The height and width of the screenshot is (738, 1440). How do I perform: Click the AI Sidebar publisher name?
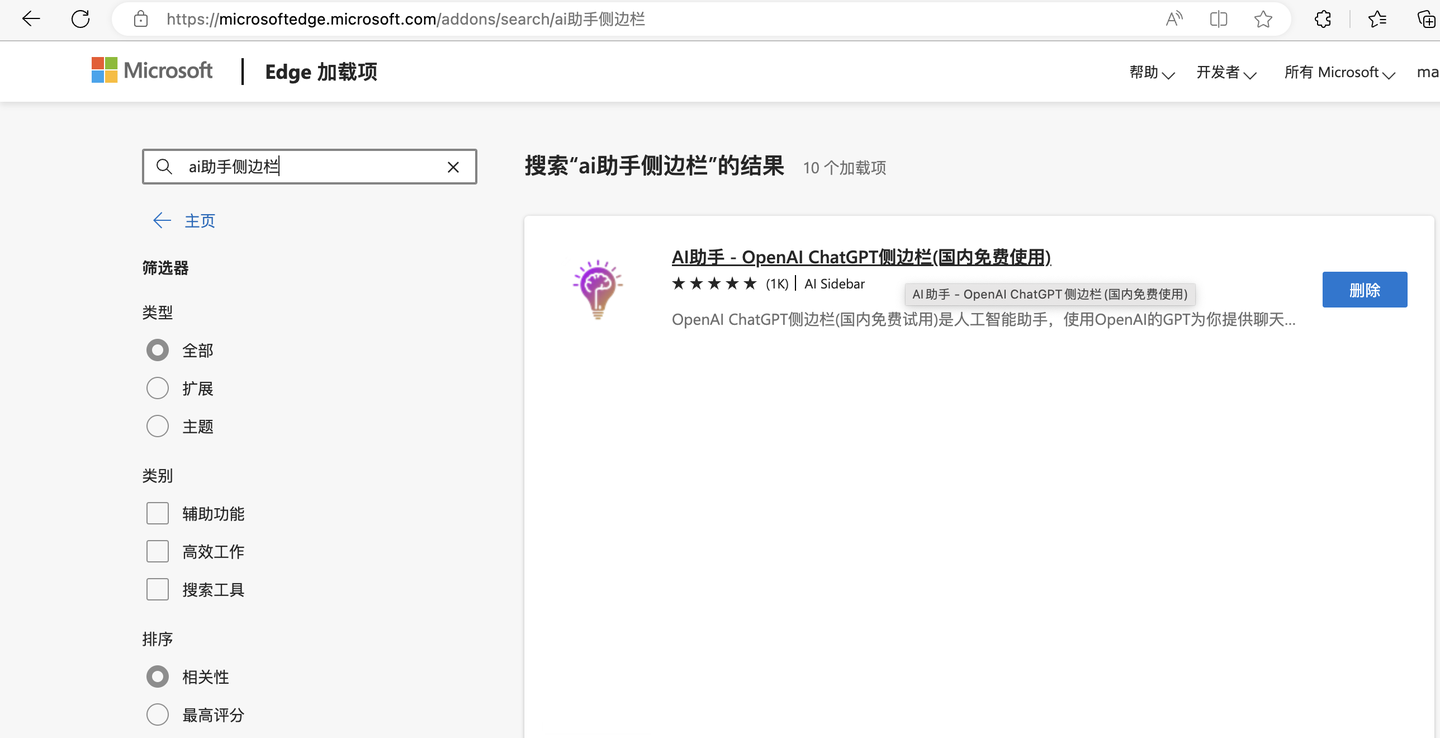835,284
